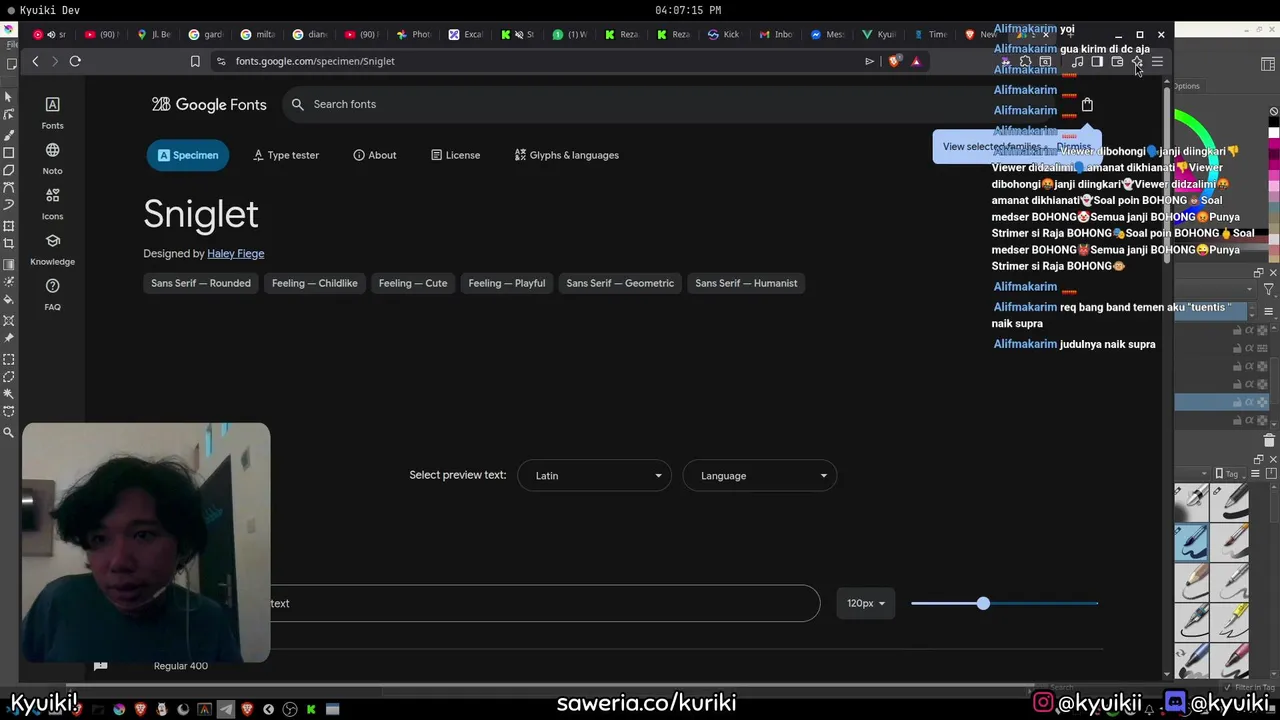Screen dimensions: 1280x720
Task: Open the Knowledge section in sidebar
Action: [52, 249]
